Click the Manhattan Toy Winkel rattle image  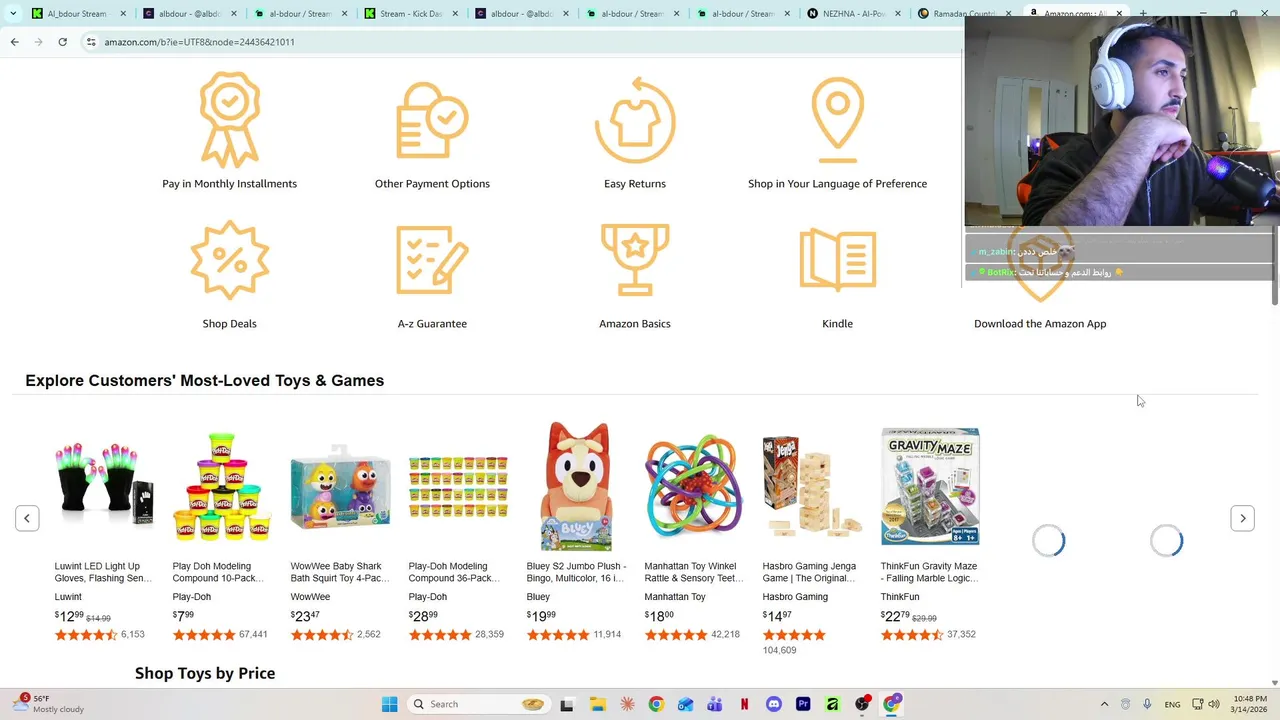694,486
